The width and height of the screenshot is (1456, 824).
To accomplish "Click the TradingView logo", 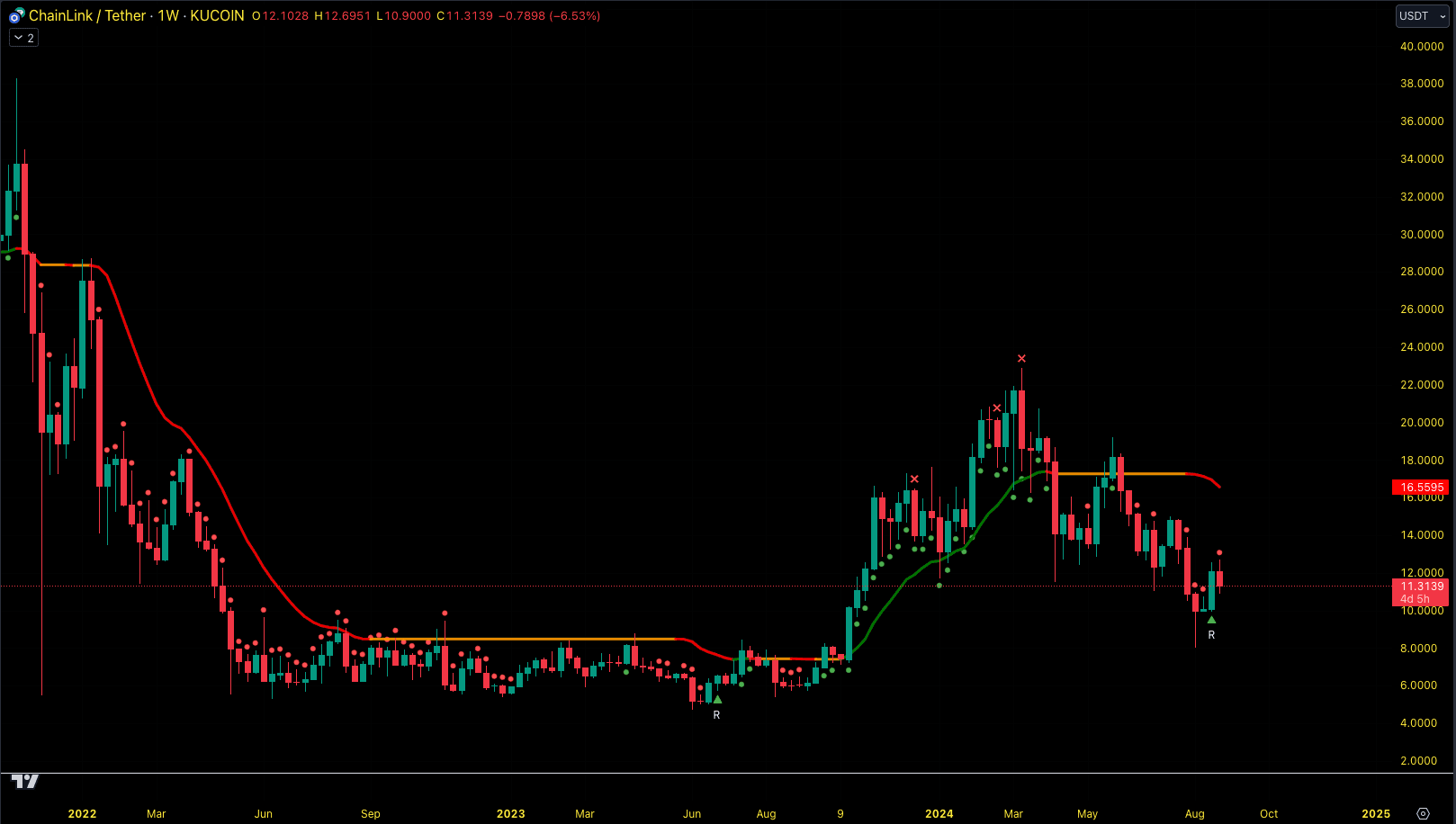I will (25, 781).
